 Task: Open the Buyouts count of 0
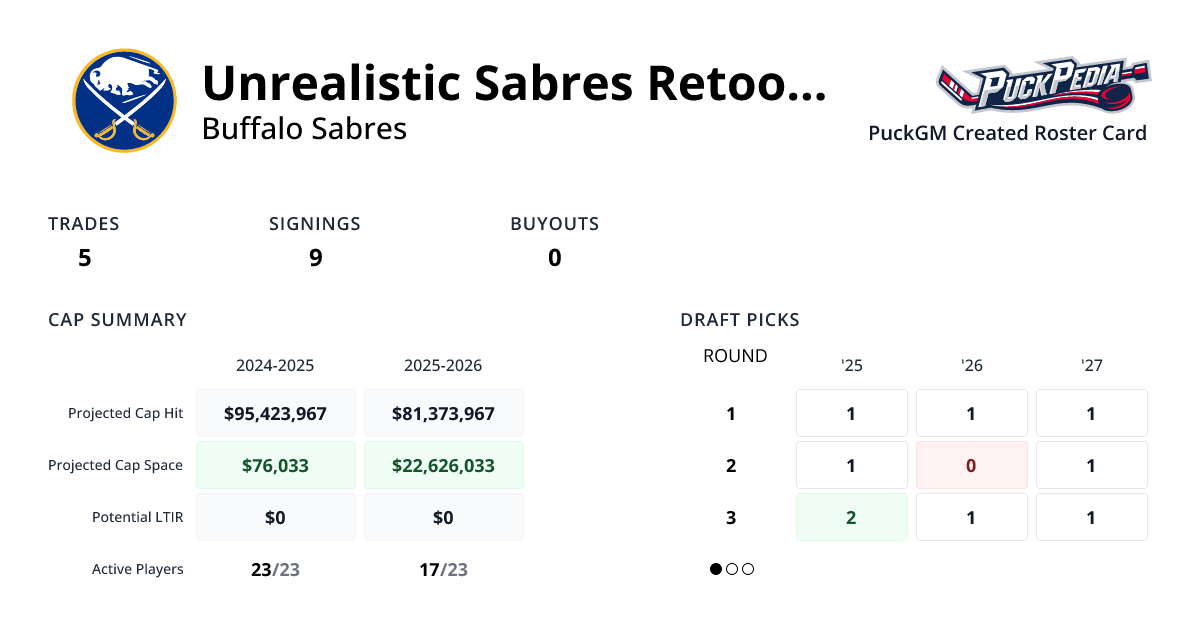tap(554, 258)
